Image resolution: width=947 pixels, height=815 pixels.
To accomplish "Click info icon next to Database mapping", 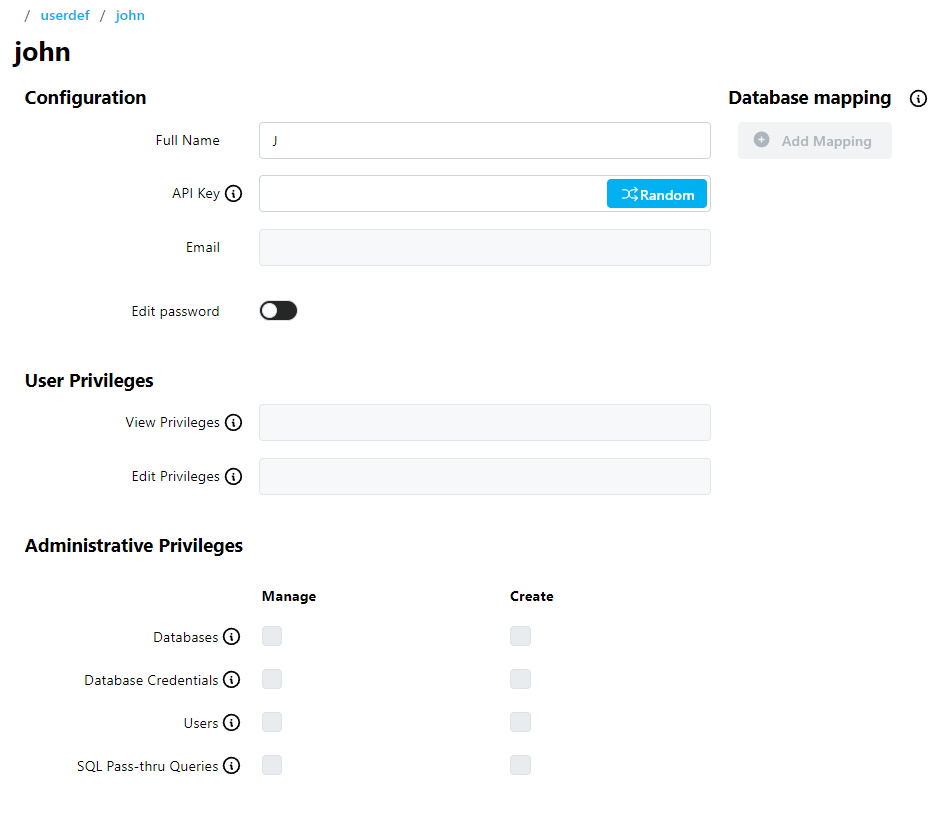I will [918, 98].
